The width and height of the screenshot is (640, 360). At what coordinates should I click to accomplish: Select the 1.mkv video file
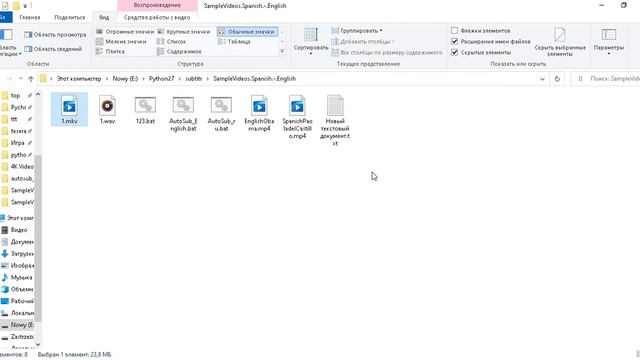[x=69, y=109]
